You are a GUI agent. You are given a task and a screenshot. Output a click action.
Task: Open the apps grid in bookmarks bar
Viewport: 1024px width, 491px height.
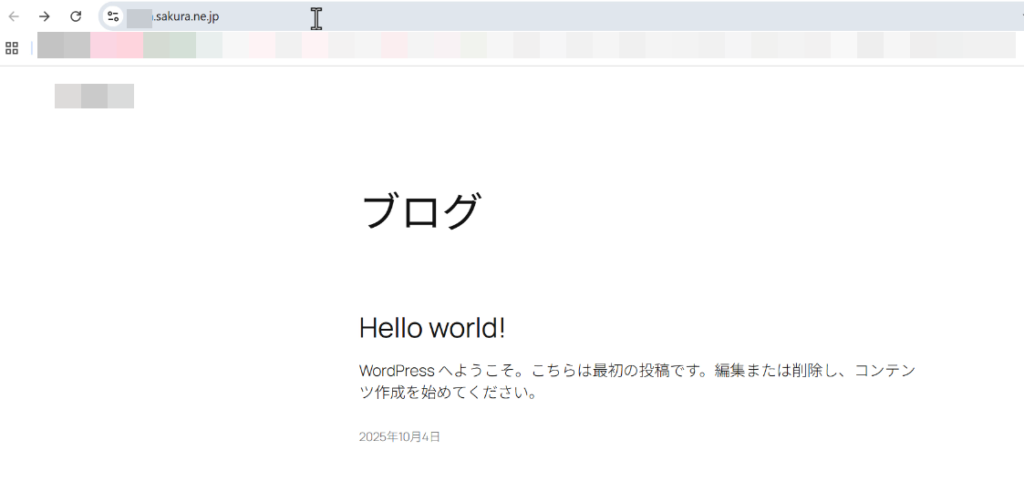click(12, 47)
